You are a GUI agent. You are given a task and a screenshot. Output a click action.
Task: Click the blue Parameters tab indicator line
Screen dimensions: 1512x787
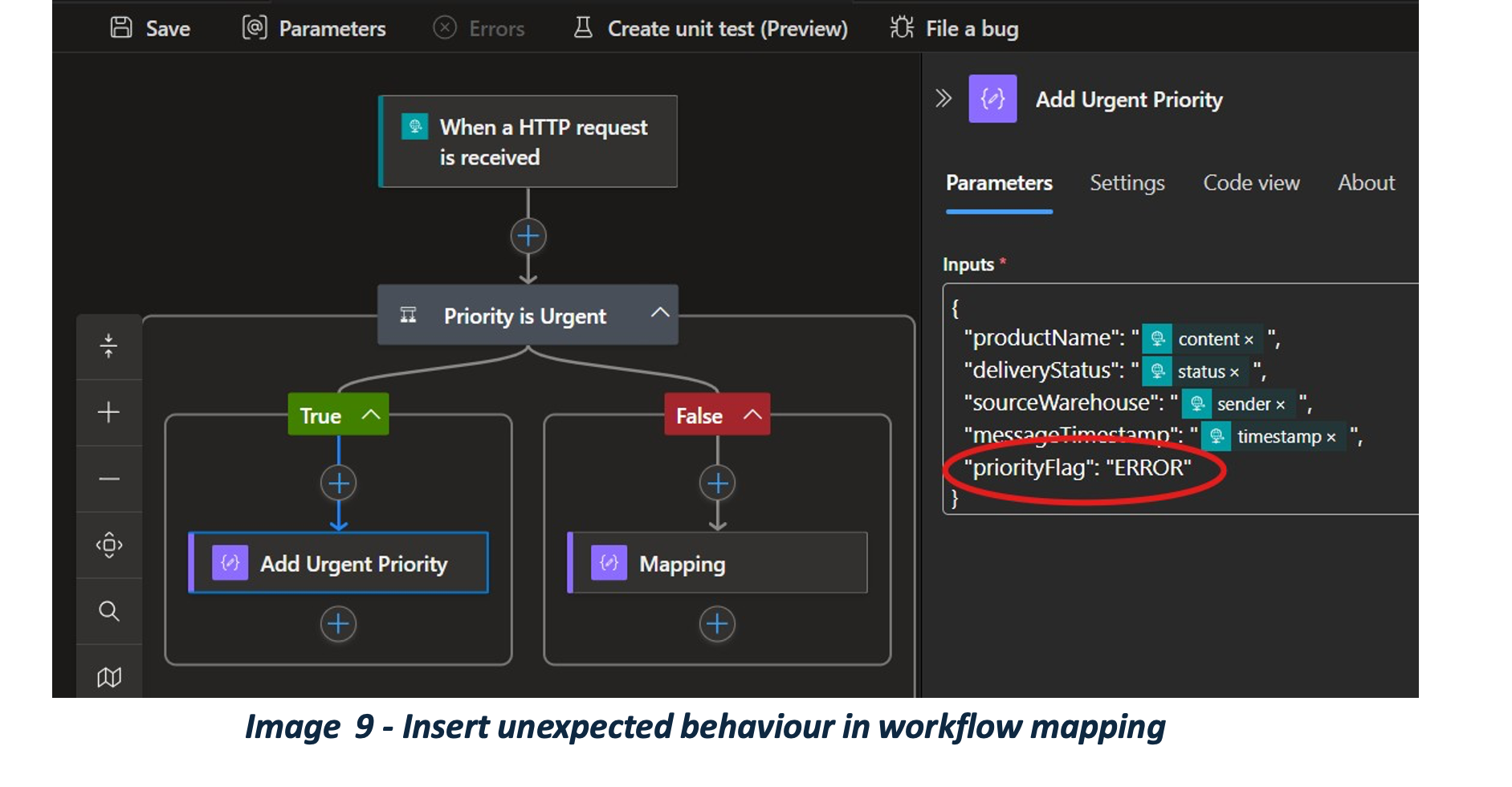click(x=998, y=211)
